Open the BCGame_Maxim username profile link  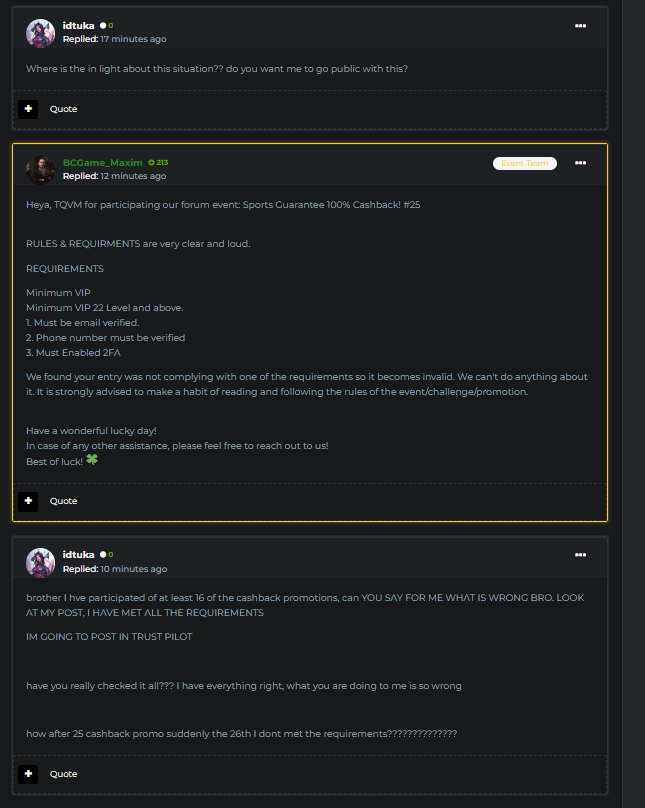coord(102,162)
